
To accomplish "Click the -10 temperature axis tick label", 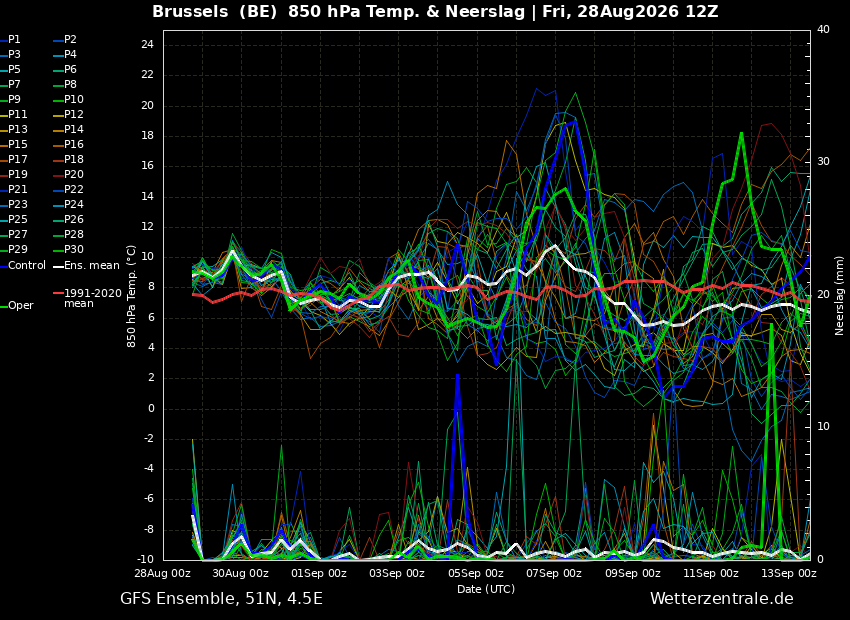I will click(145, 560).
